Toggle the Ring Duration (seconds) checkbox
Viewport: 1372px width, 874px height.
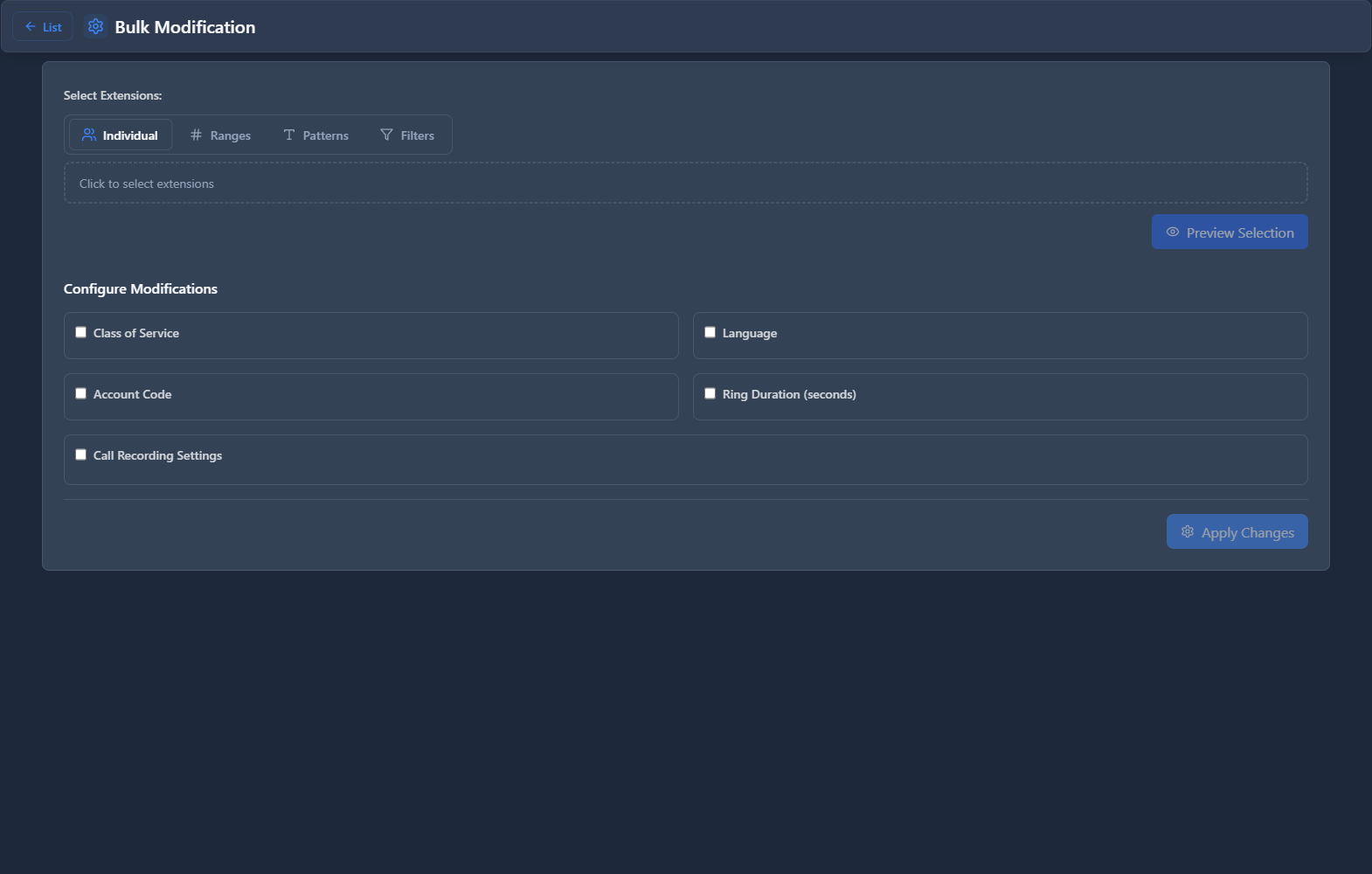(x=710, y=393)
